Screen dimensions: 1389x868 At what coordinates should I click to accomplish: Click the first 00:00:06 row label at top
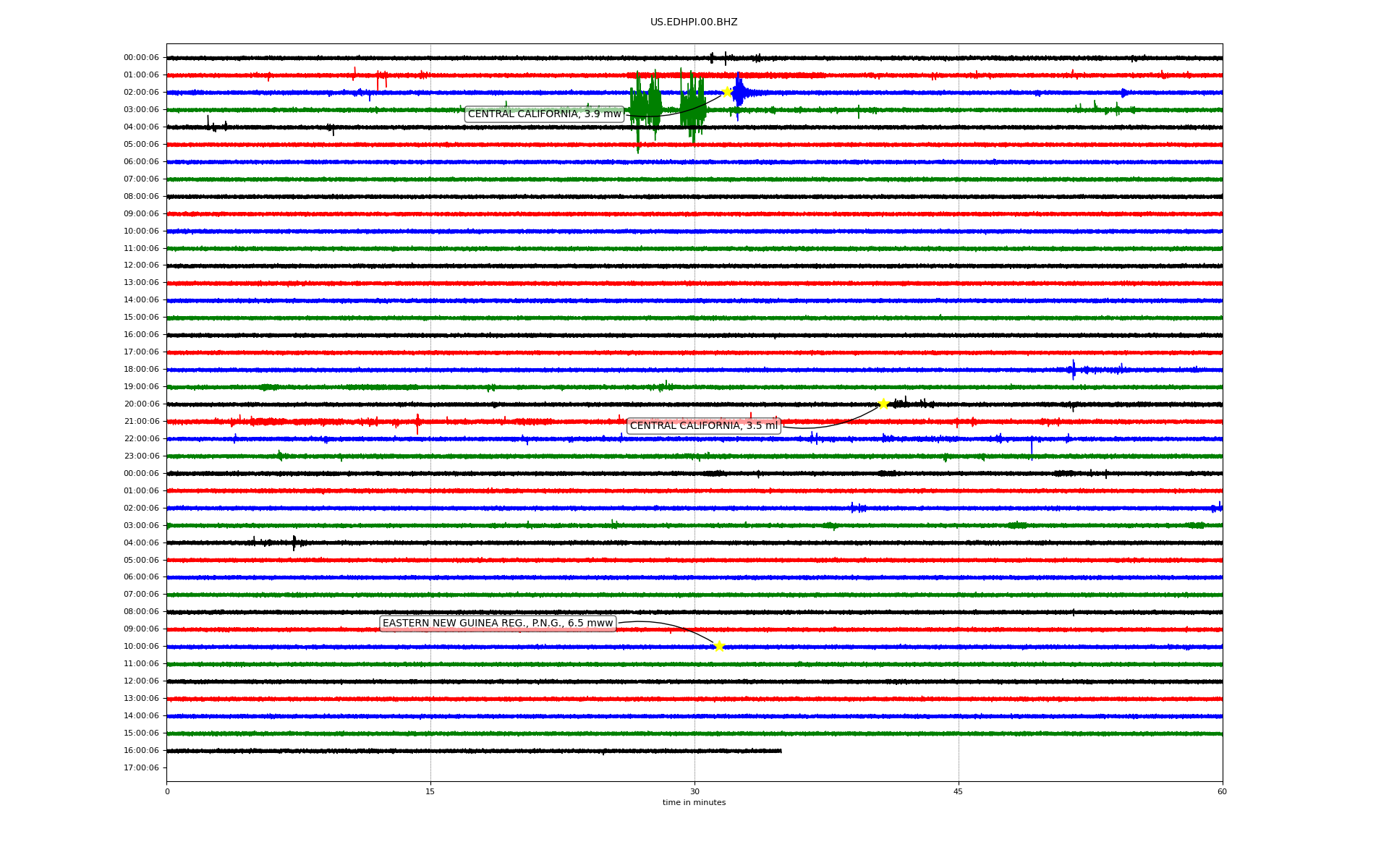pos(141,58)
